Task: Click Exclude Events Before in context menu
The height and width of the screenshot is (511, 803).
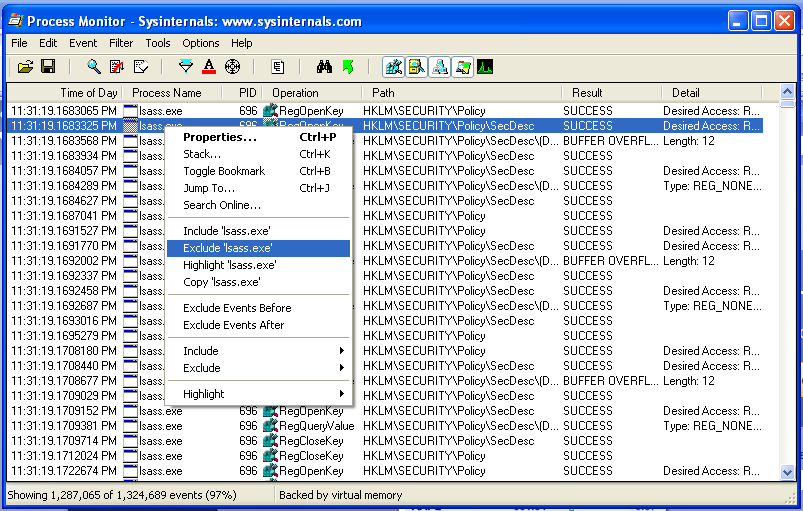Action: [237, 308]
